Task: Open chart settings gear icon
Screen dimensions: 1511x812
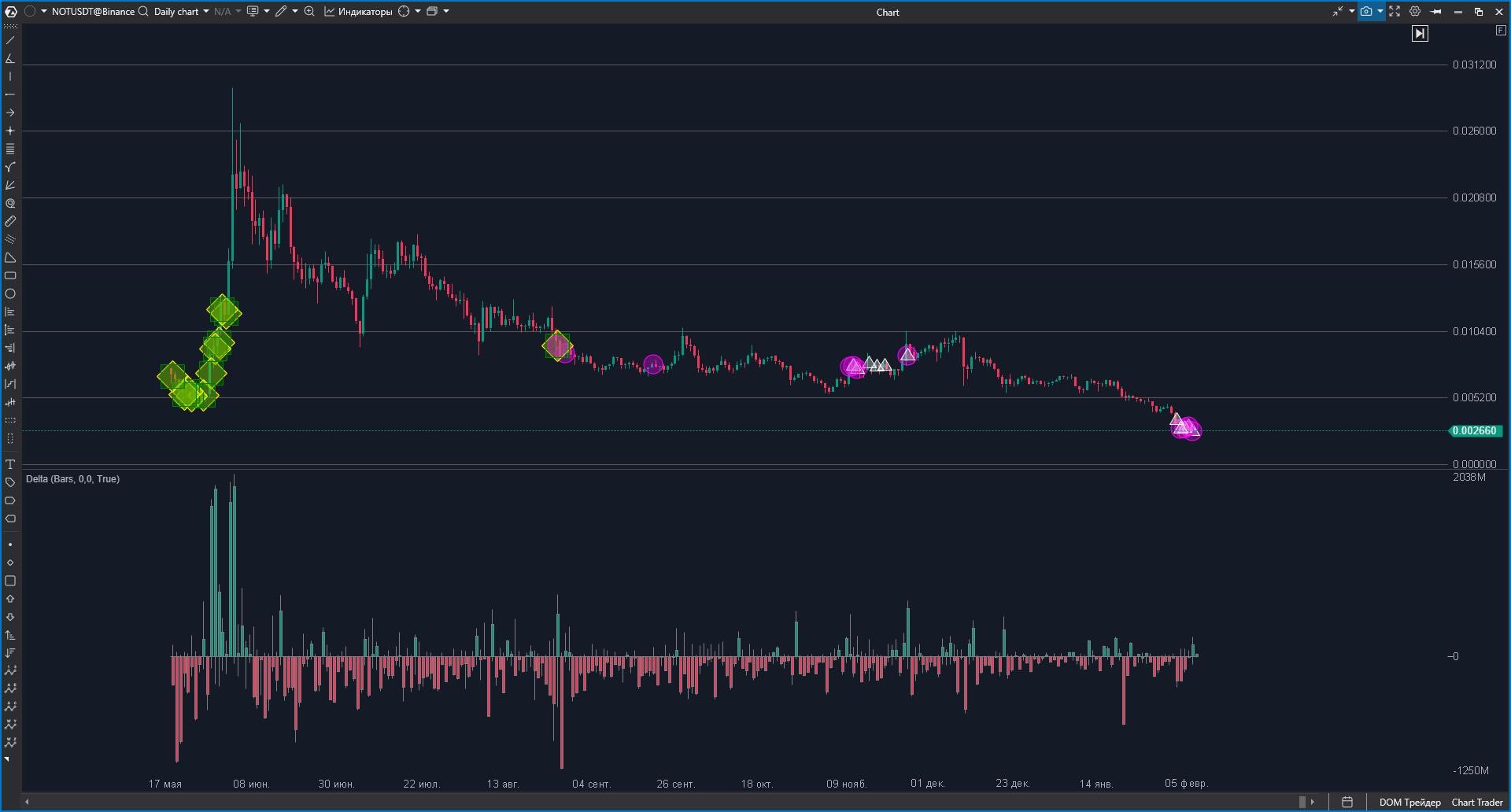Action: coord(1415,12)
